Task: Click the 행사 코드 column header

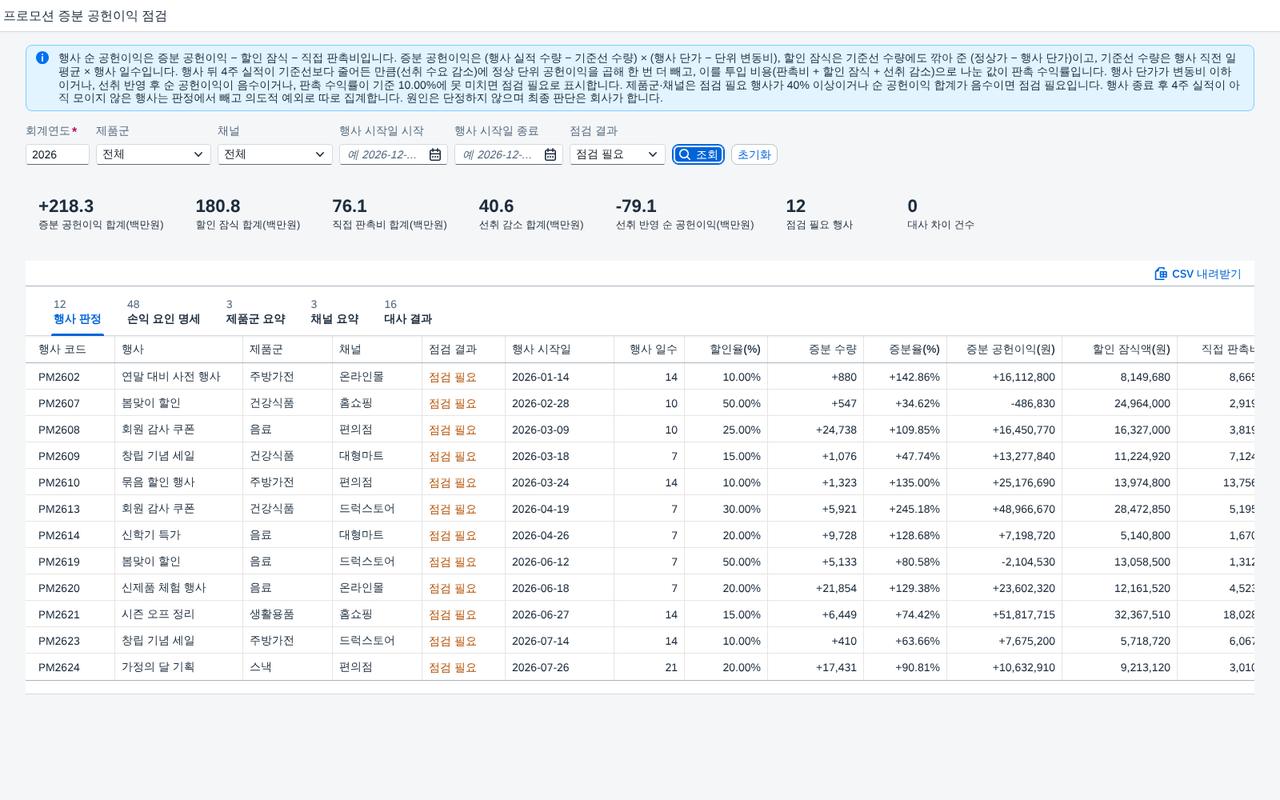Action: coord(62,350)
